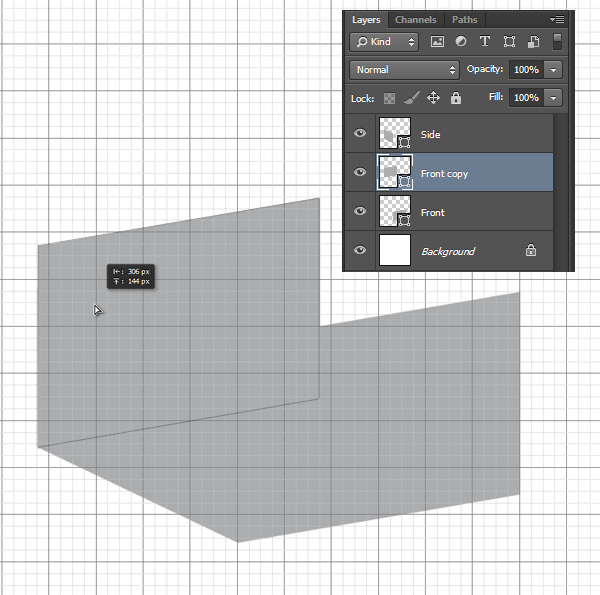Viewport: 600px width, 595px height.
Task: Select the Side layer thumbnail
Action: (395, 133)
